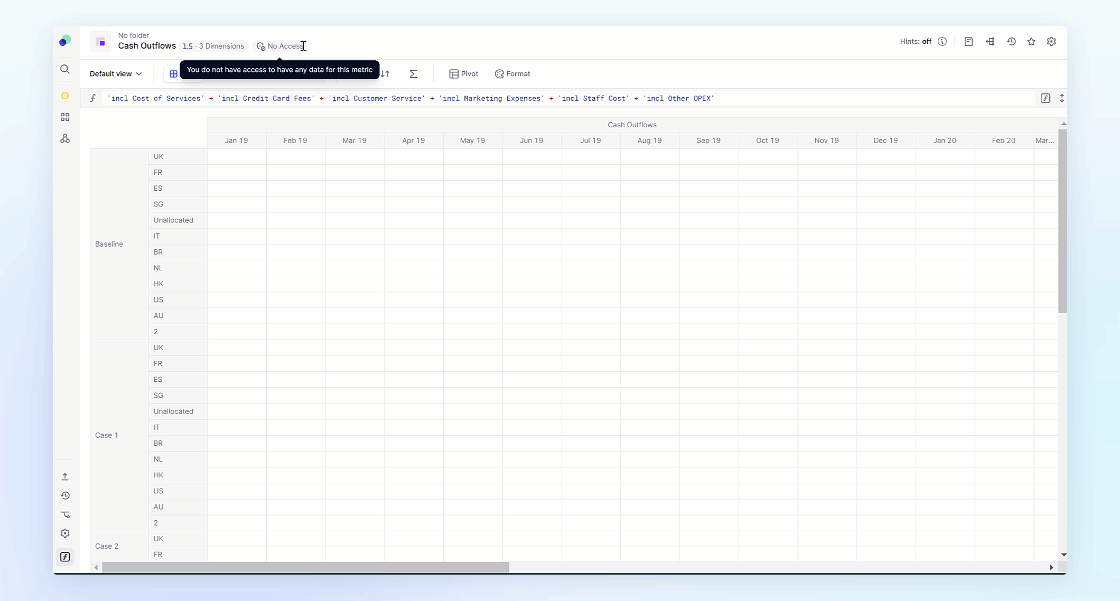The height and width of the screenshot is (601, 1120).
Task: Select the Baseline AU row label
Action: pos(178,316)
